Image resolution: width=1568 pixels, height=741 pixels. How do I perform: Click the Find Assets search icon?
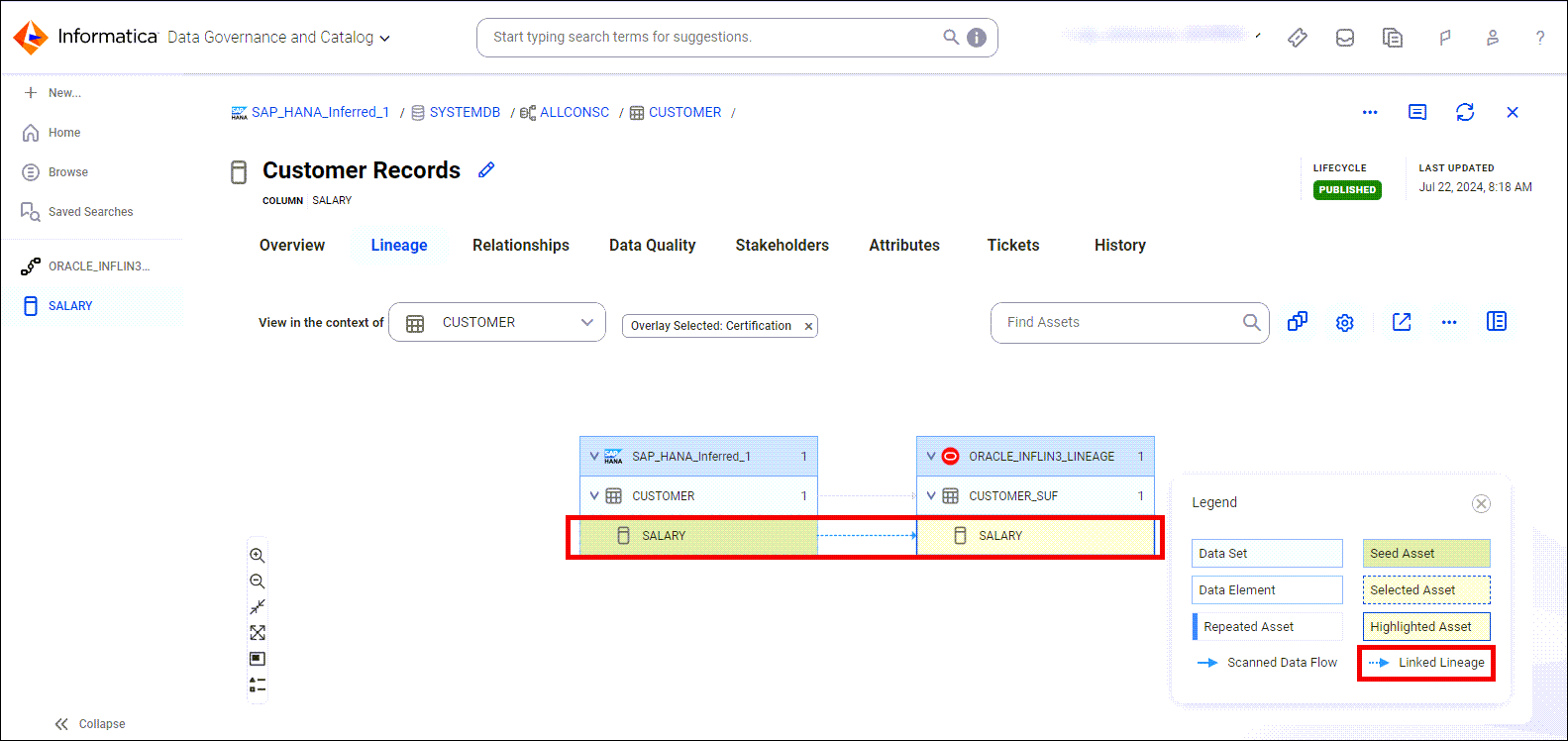pyautogui.click(x=1252, y=323)
